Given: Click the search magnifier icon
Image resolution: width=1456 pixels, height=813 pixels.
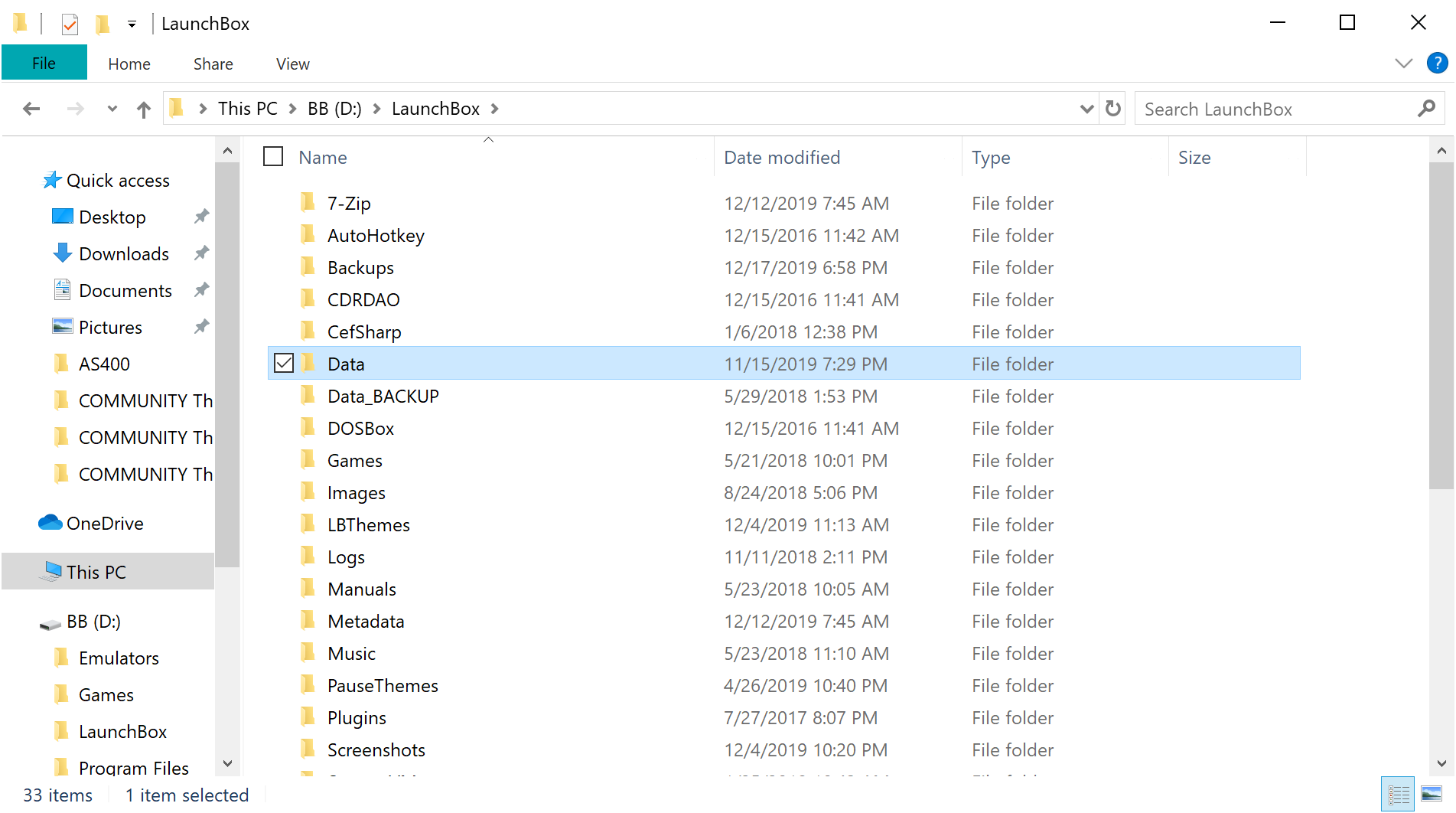Looking at the screenshot, I should point(1426,109).
